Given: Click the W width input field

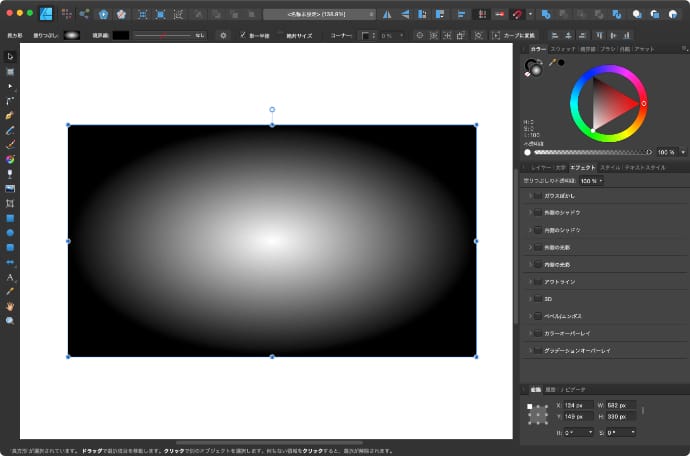Looking at the screenshot, I should tap(621, 405).
